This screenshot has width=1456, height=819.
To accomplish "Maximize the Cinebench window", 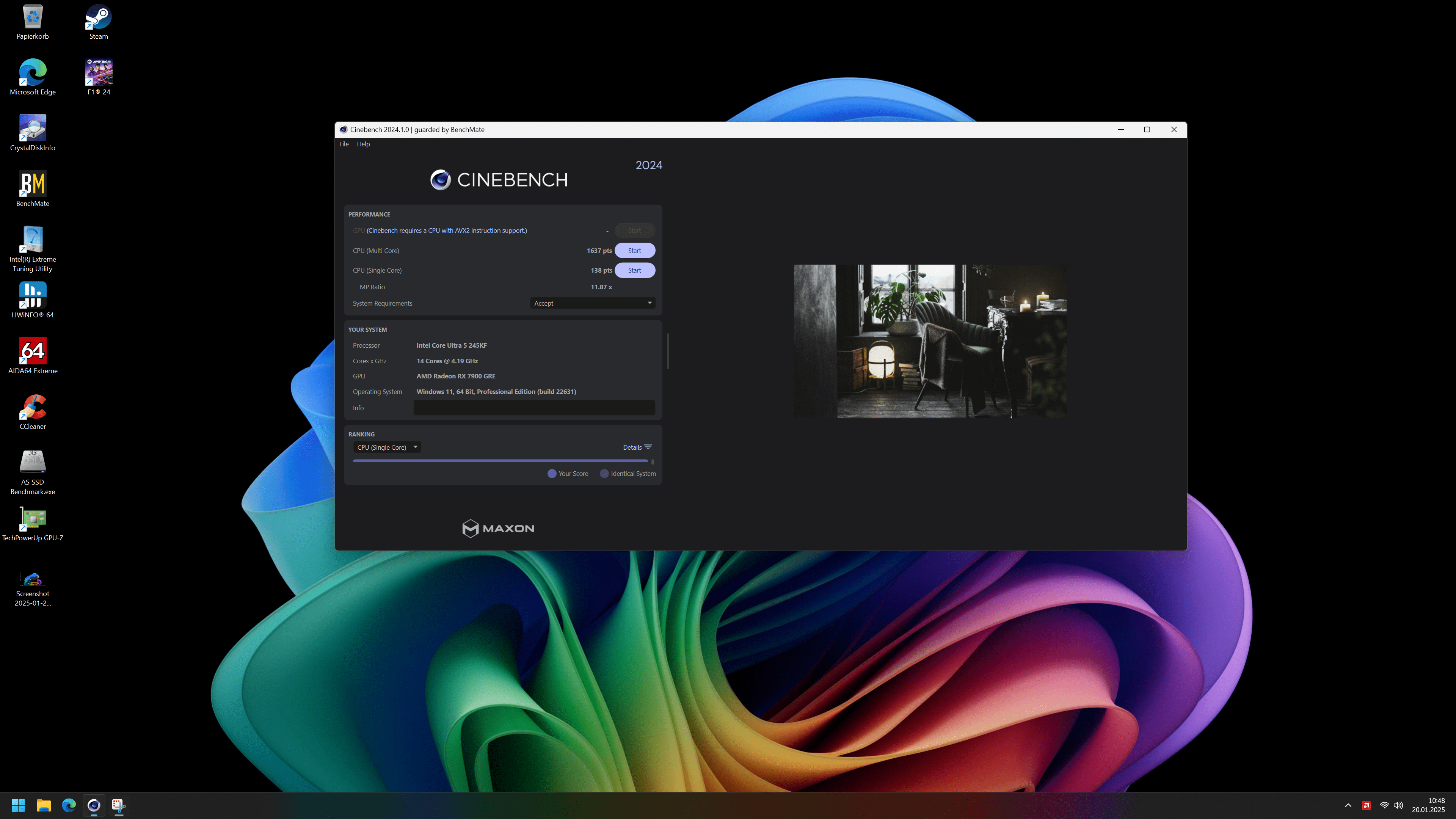I will [1147, 129].
